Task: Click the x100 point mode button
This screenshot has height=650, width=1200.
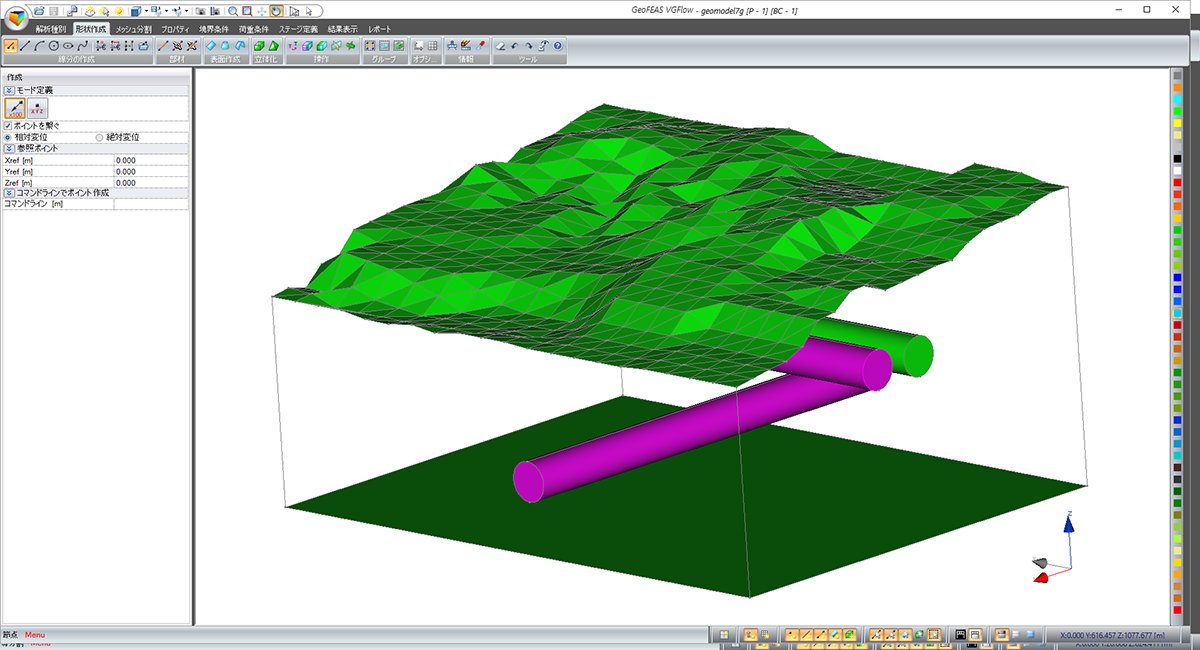Action: (x=15, y=108)
